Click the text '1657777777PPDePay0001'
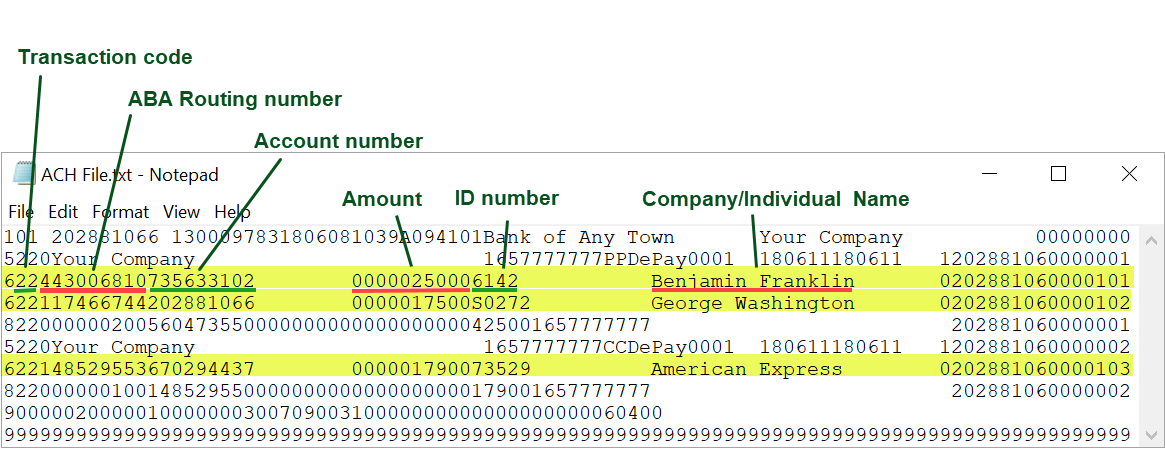The image size is (1165, 461). point(609,259)
